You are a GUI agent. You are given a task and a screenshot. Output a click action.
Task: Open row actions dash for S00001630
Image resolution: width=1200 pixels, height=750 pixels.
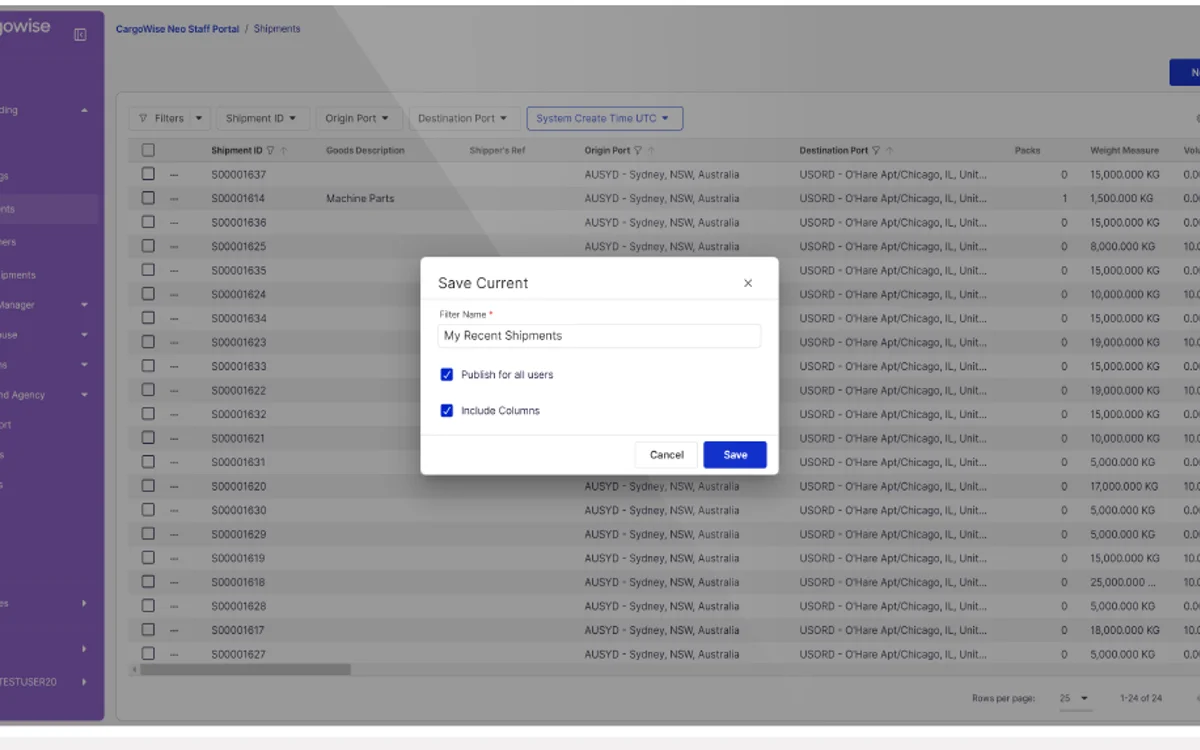(x=174, y=511)
